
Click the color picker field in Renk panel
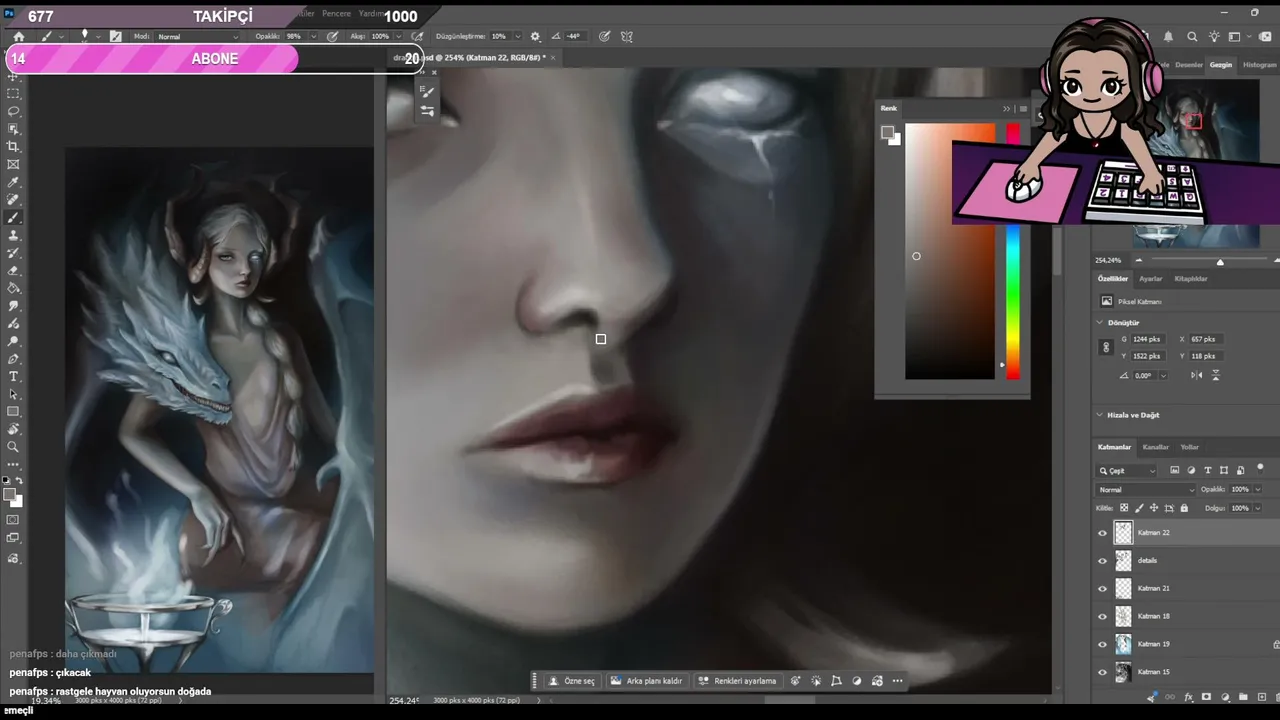click(950, 251)
